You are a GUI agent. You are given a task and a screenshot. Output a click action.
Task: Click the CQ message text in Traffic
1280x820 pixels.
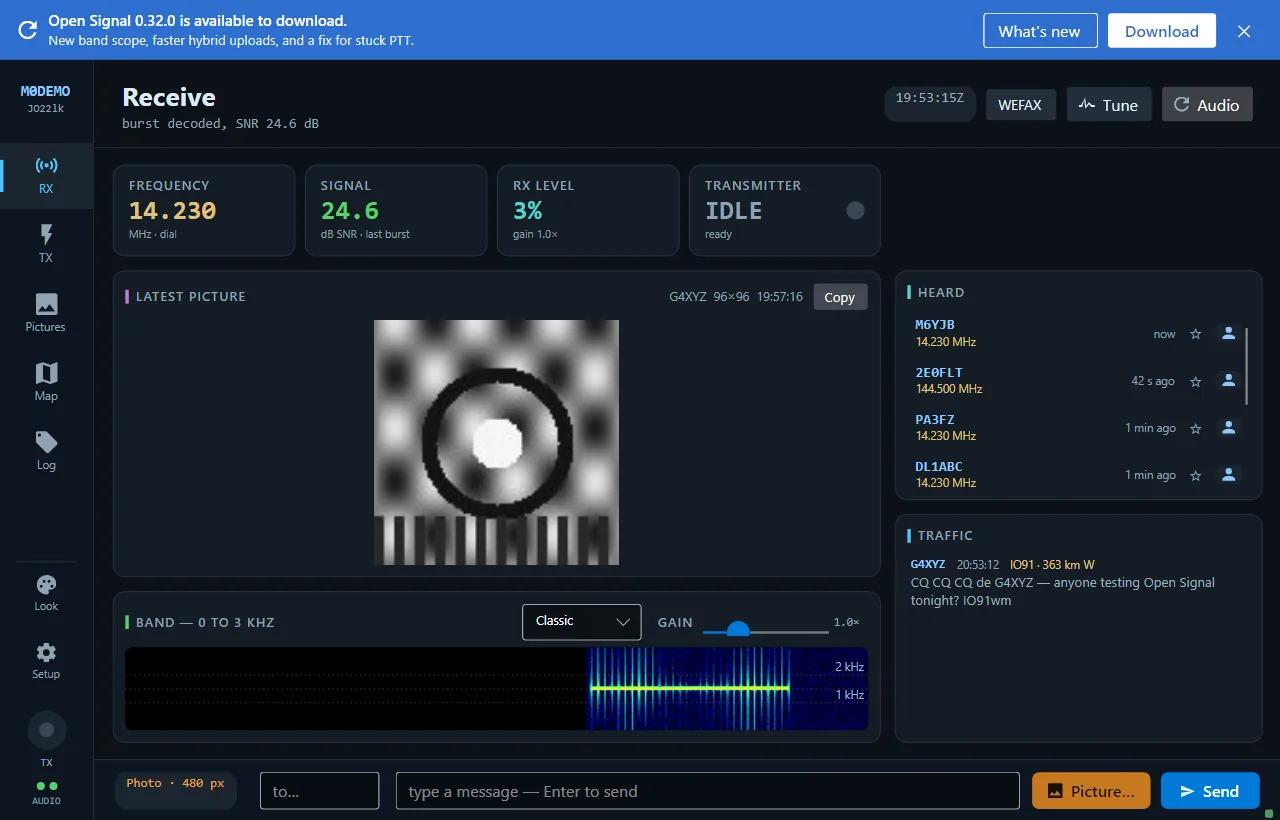coord(1063,591)
